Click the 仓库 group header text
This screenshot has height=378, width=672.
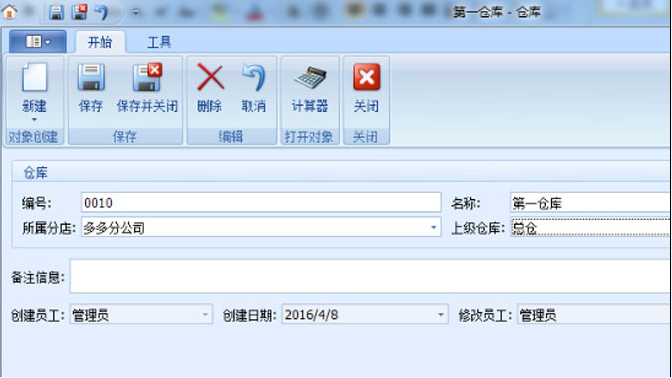coord(35,173)
